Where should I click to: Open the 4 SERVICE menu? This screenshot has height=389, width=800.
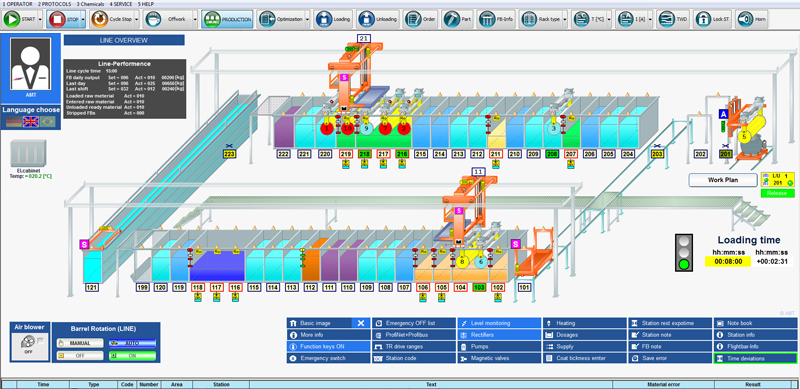[x=121, y=4]
